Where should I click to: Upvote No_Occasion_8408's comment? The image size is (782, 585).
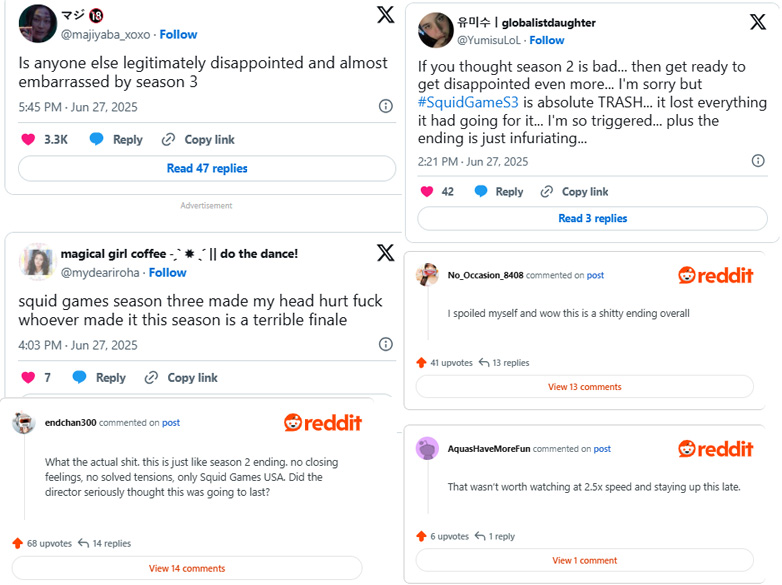click(x=421, y=362)
